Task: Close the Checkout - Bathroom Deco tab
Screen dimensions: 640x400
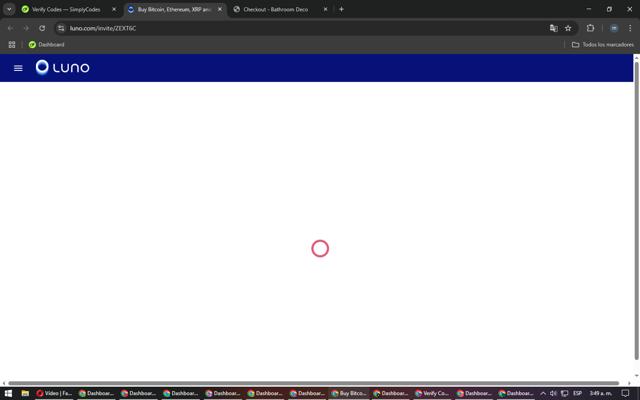Action: point(325,9)
